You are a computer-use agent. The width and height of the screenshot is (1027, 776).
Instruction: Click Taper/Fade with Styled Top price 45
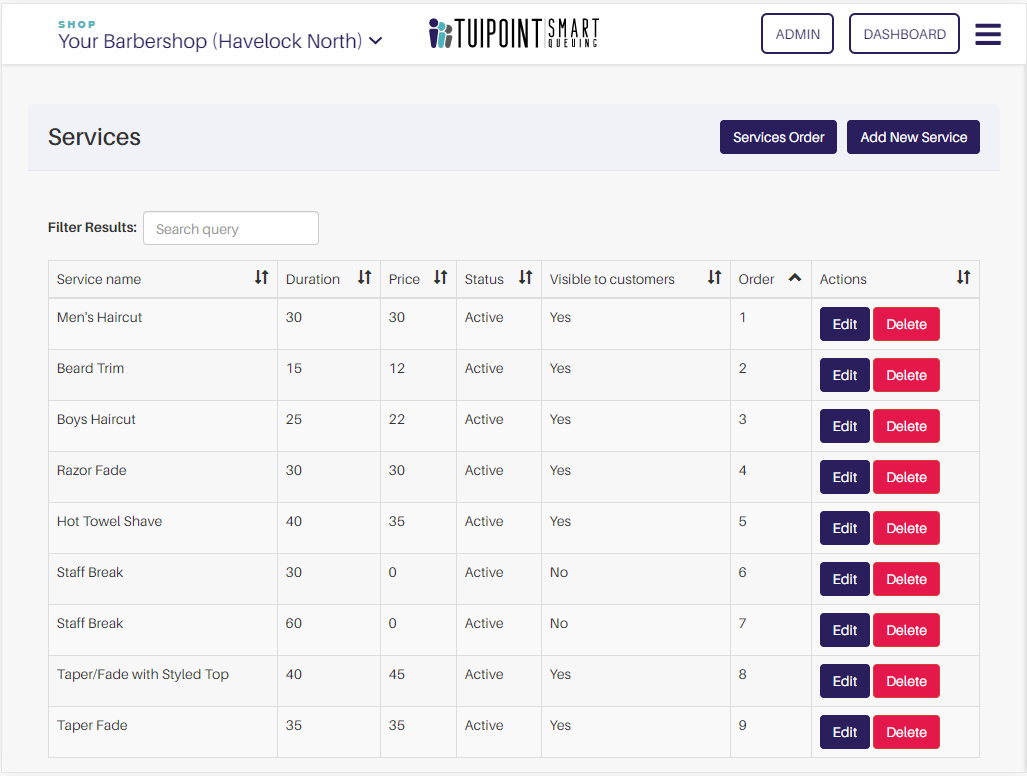tap(396, 674)
